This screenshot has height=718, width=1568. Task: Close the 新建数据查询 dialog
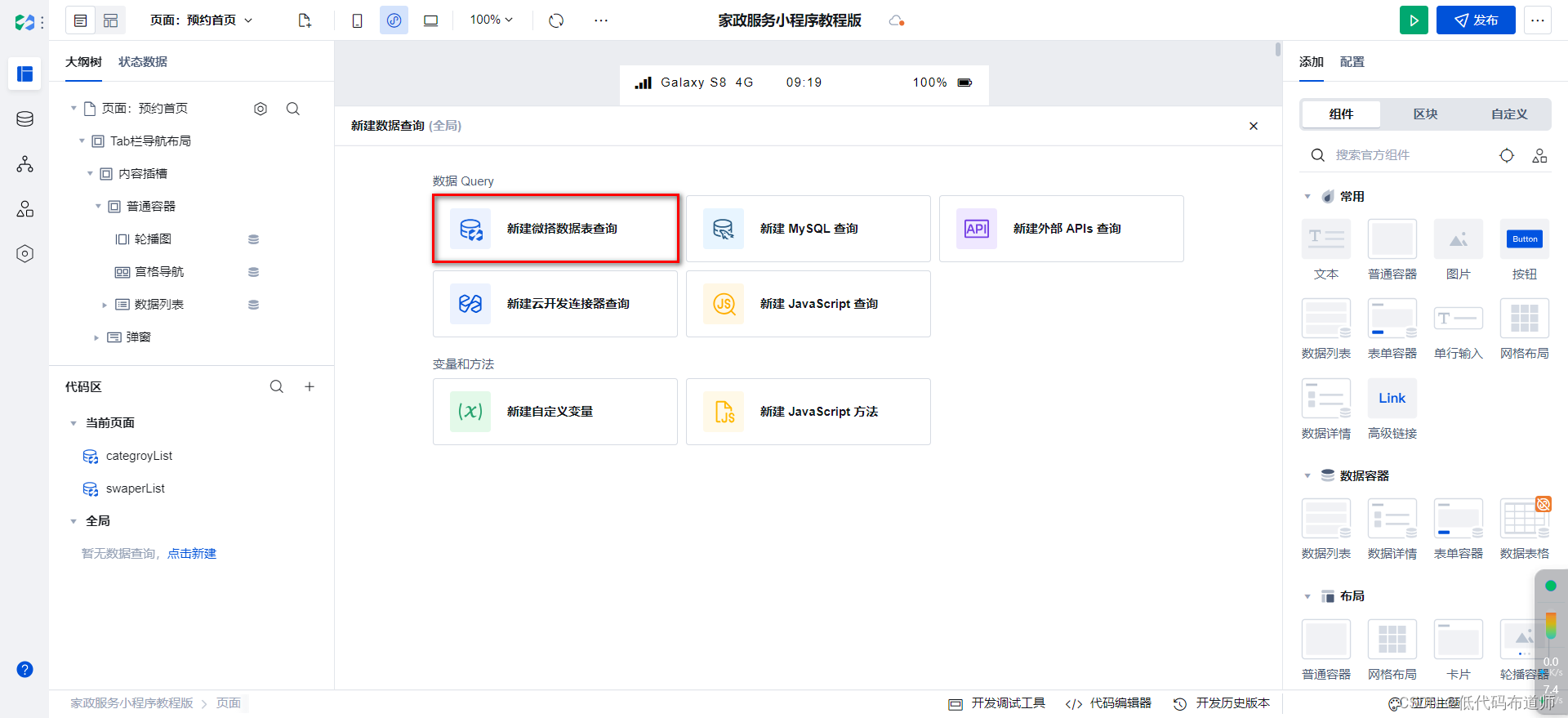1254,126
